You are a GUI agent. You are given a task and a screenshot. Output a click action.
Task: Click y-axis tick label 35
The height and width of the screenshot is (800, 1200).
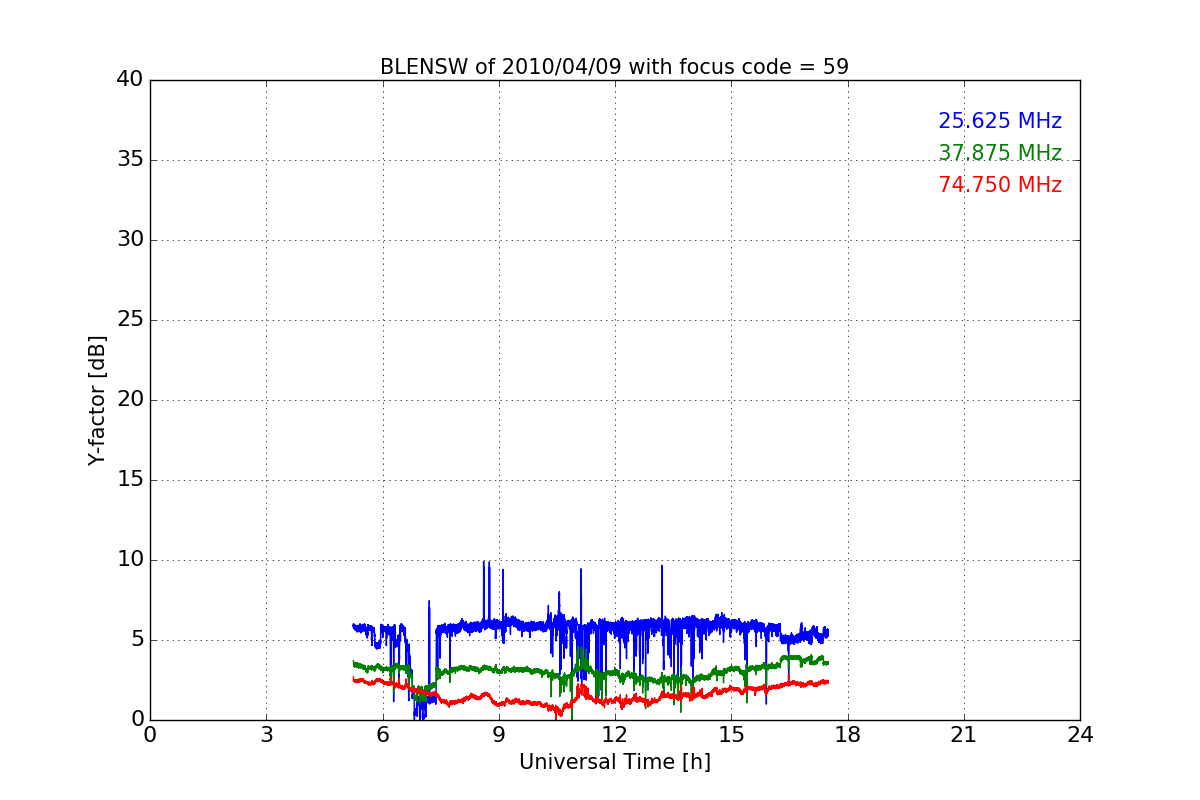(130, 159)
